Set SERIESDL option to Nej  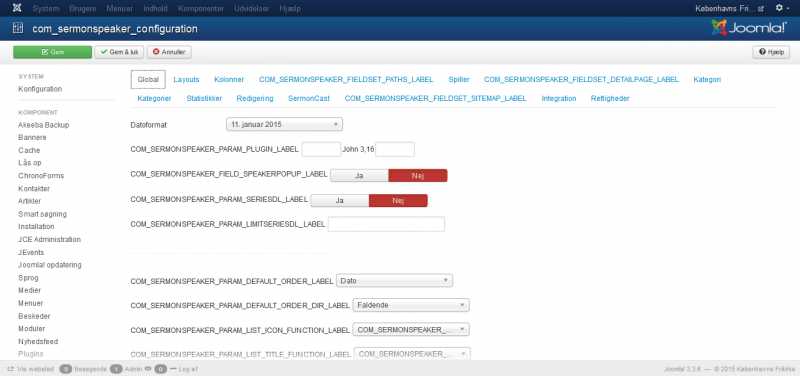398,200
